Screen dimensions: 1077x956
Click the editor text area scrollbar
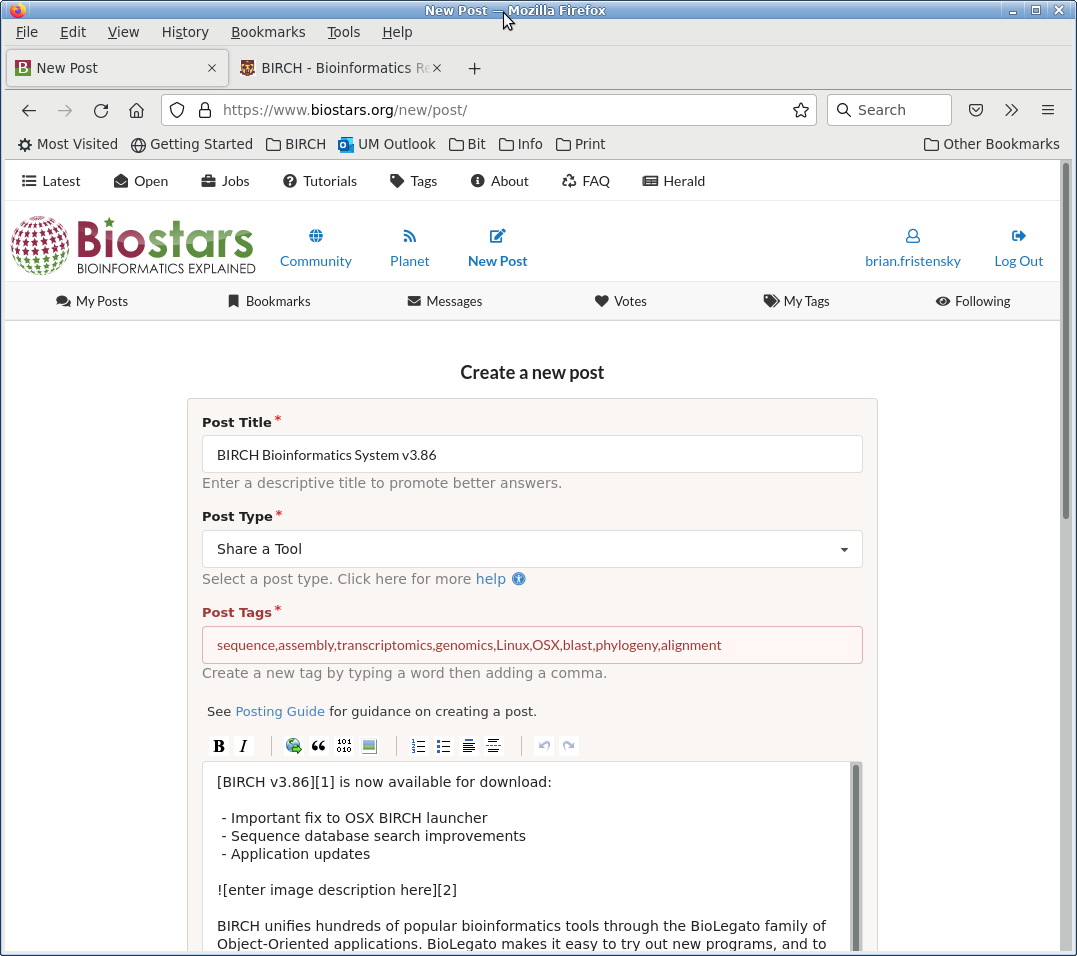856,857
